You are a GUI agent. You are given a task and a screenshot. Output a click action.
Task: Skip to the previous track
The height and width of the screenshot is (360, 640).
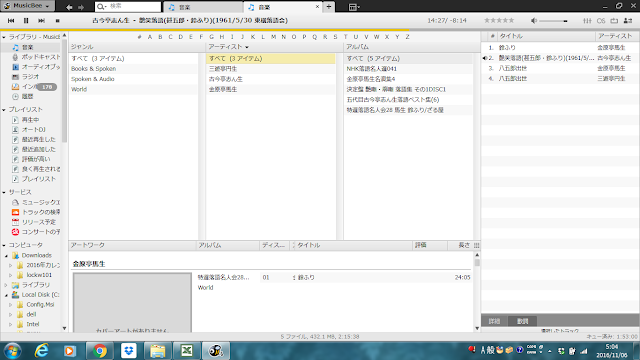pyautogui.click(x=11, y=20)
